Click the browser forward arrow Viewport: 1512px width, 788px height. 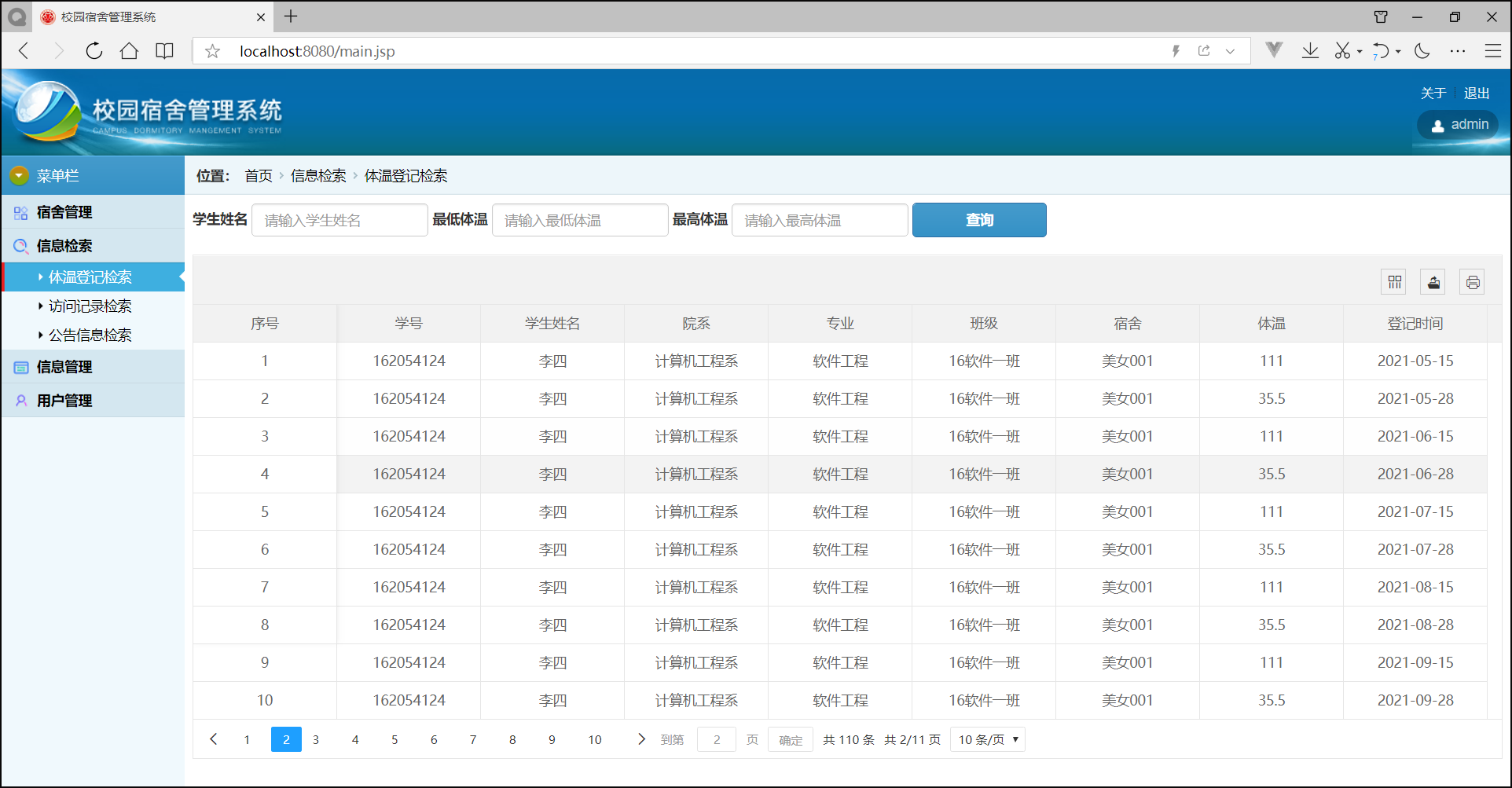point(59,51)
